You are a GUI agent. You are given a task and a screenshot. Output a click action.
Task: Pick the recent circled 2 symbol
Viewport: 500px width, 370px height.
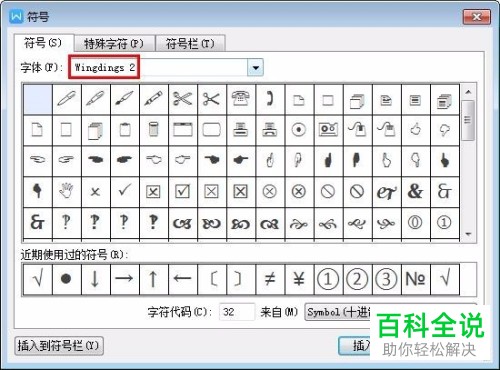pyautogui.click(x=357, y=279)
